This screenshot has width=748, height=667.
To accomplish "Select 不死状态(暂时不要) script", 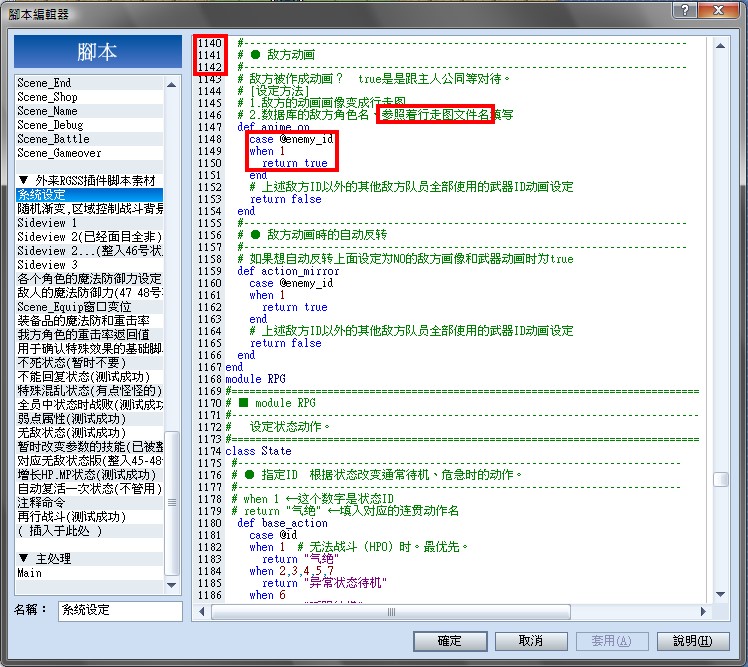I will point(89,363).
